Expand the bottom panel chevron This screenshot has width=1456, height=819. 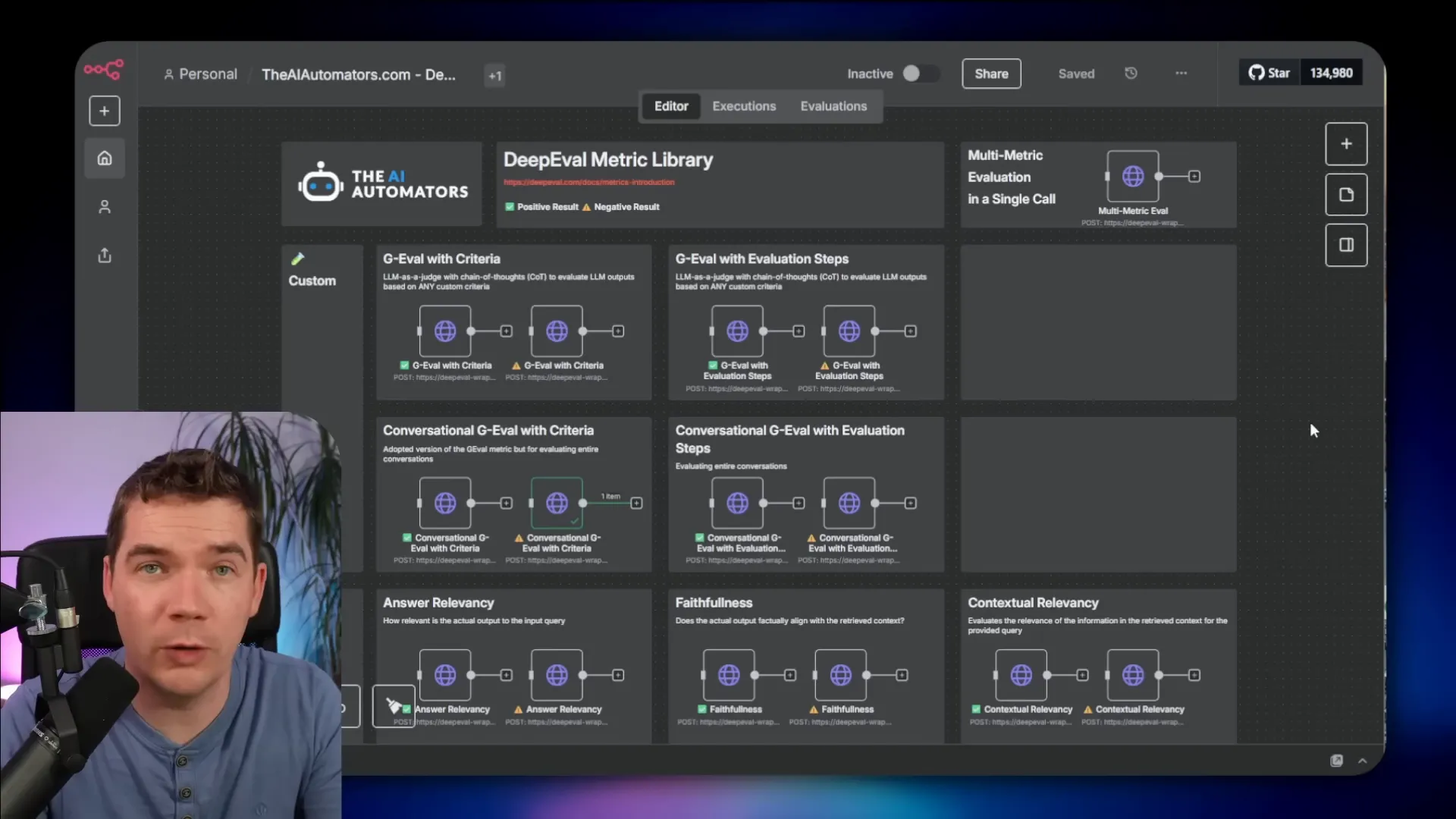pos(1362,761)
